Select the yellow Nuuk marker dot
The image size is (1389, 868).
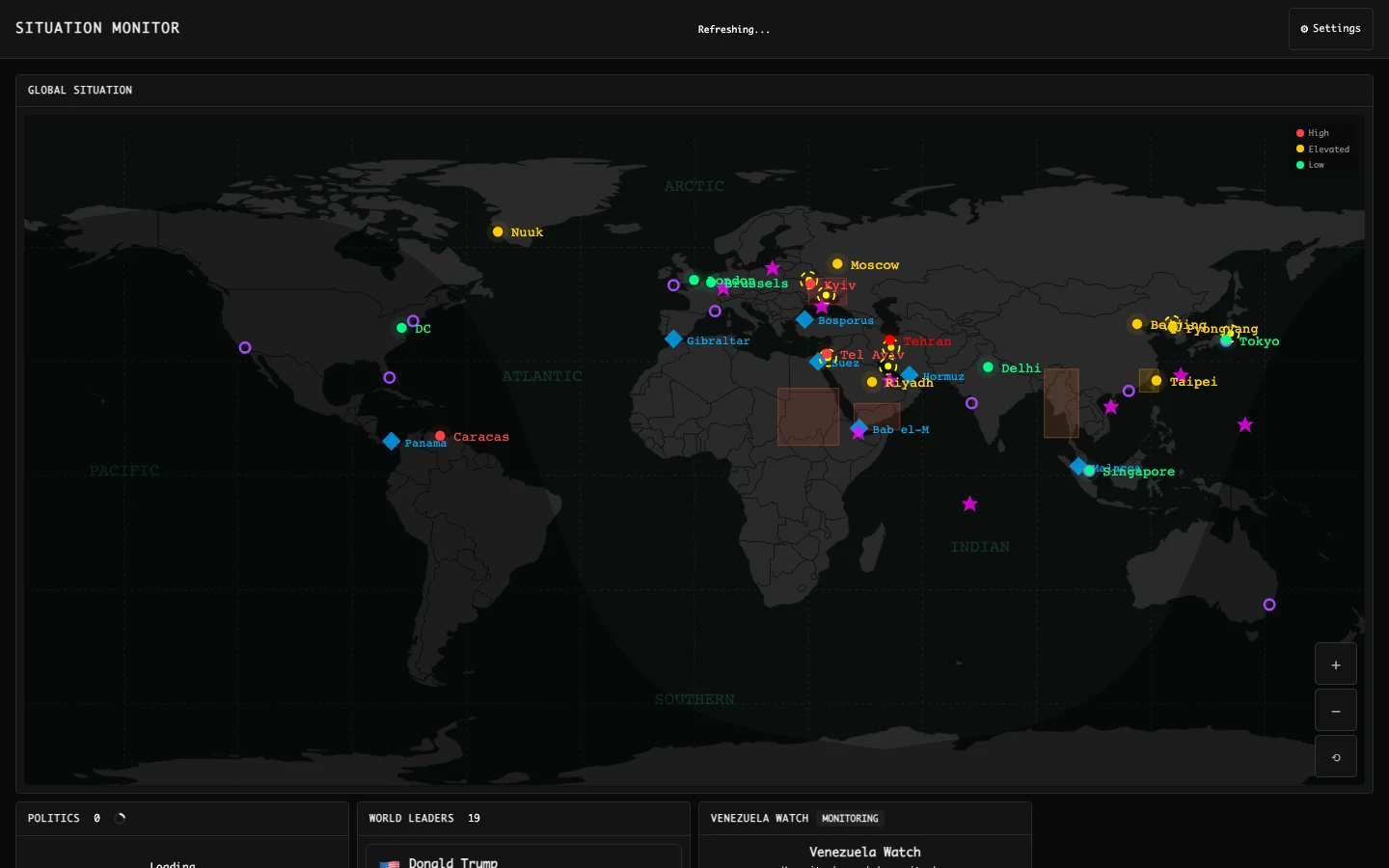[498, 231]
